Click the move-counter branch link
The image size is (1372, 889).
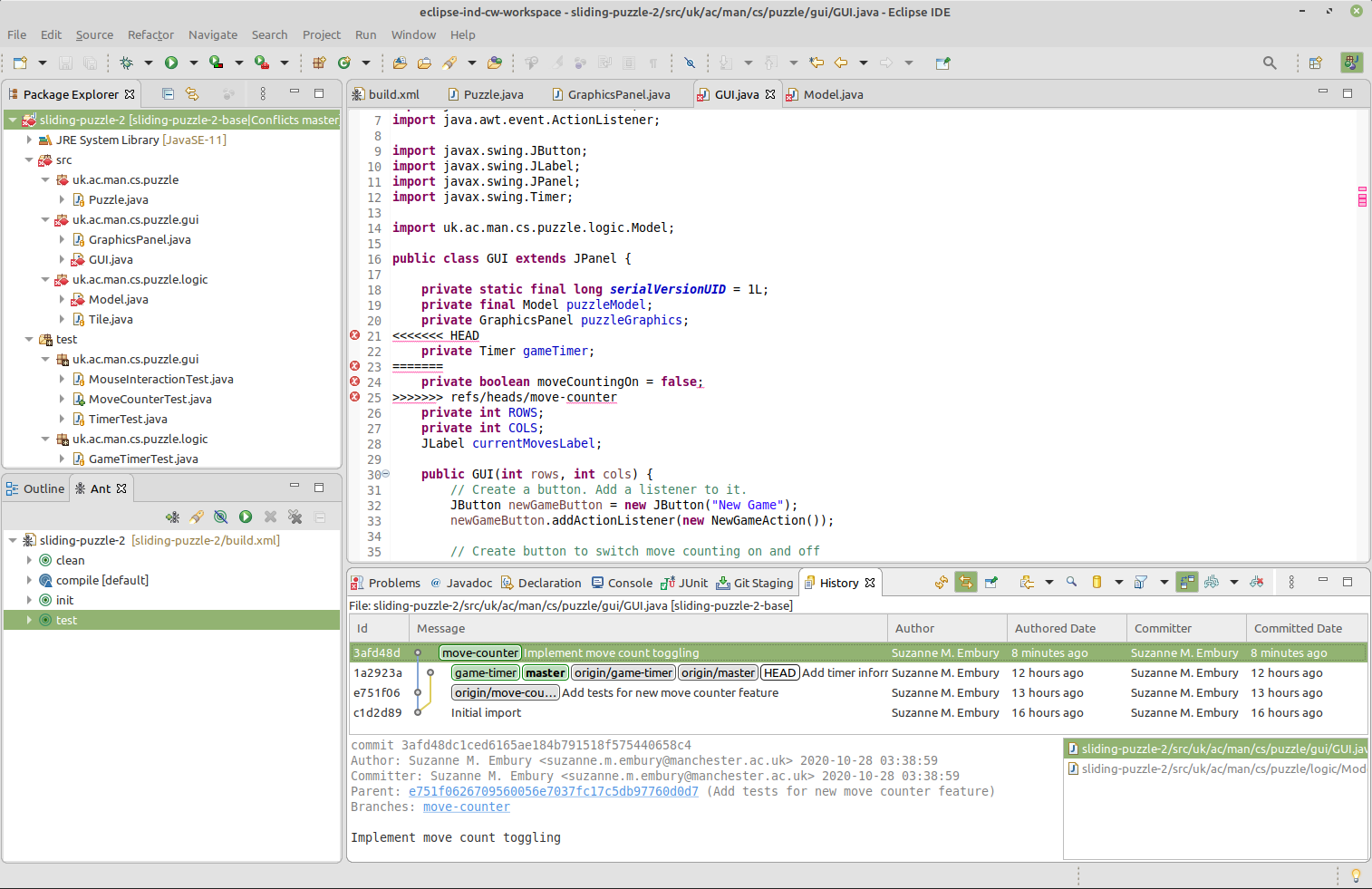tap(467, 807)
